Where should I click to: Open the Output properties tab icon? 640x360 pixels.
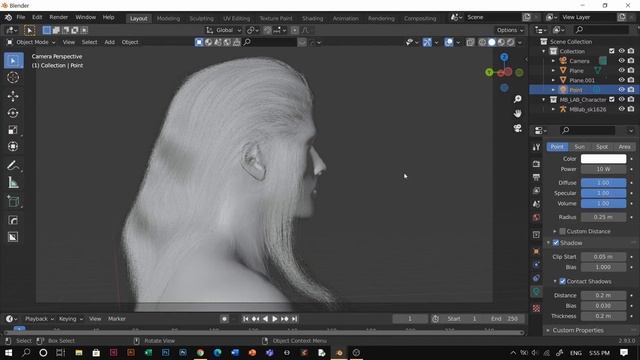click(x=536, y=177)
